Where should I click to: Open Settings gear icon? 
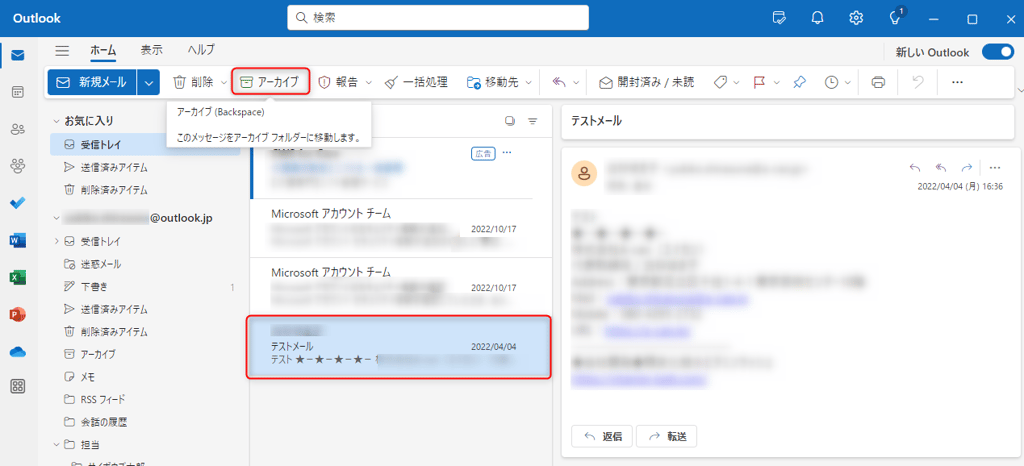pos(856,18)
